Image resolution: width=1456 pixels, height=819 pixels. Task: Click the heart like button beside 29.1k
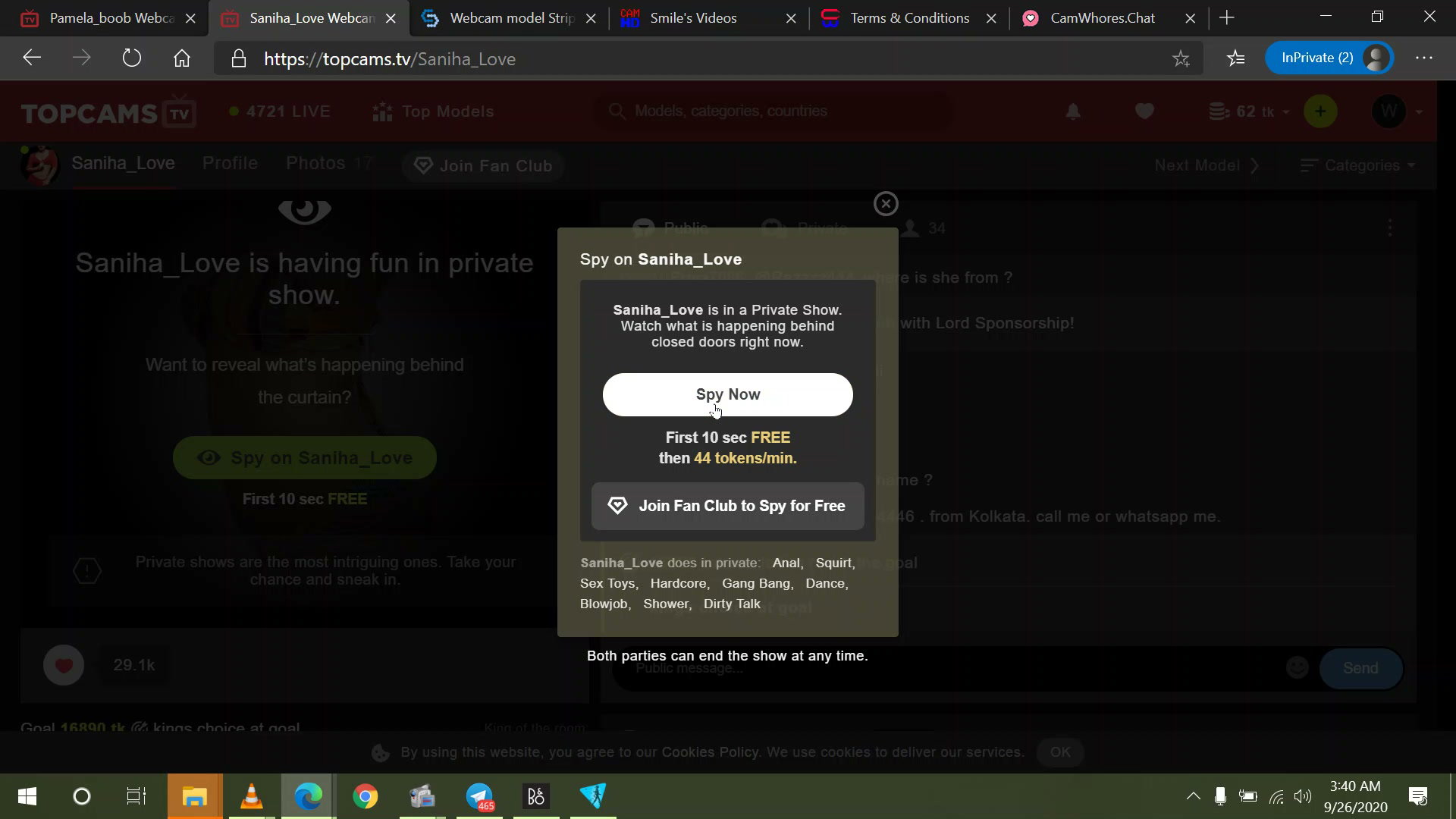pyautogui.click(x=64, y=665)
